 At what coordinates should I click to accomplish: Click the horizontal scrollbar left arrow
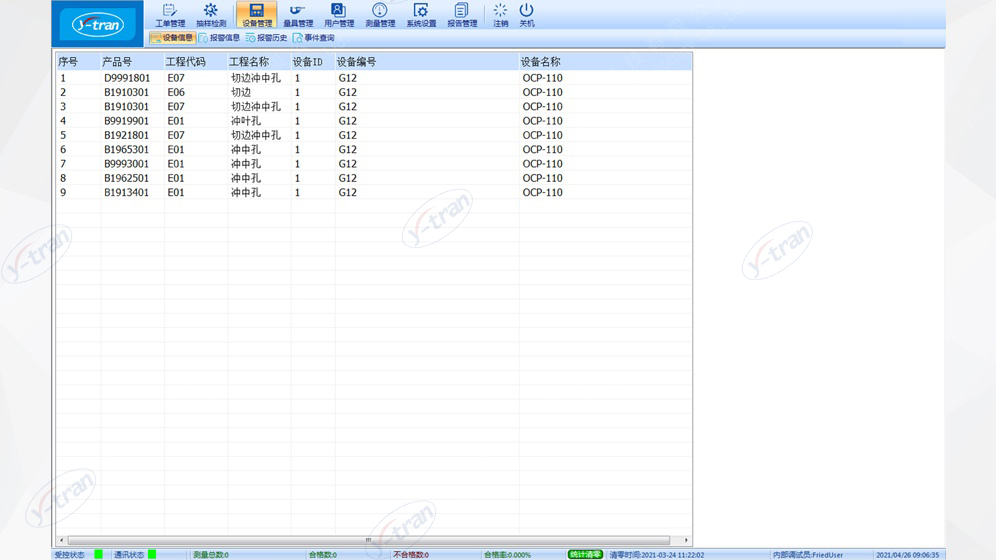tap(62, 540)
